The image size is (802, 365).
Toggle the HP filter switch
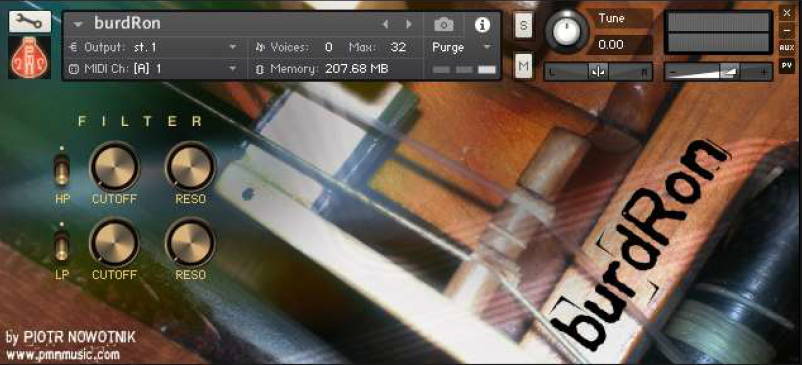[x=62, y=171]
